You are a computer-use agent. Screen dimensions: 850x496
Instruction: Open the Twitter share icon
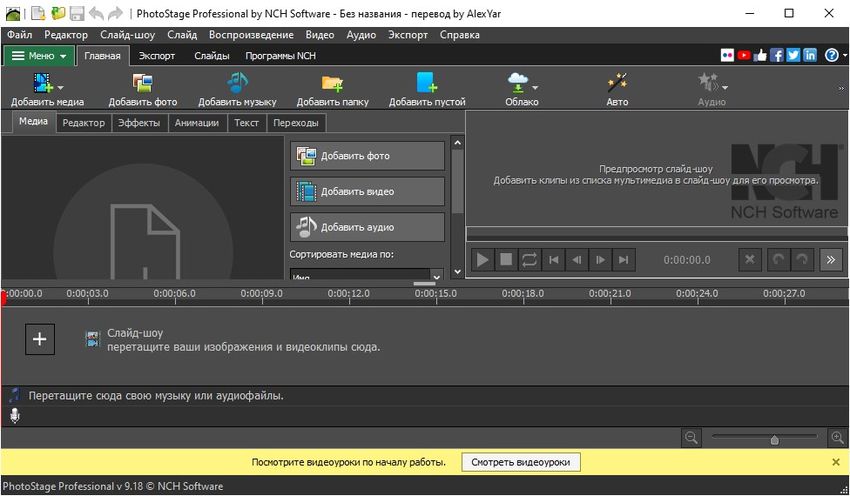(793, 55)
